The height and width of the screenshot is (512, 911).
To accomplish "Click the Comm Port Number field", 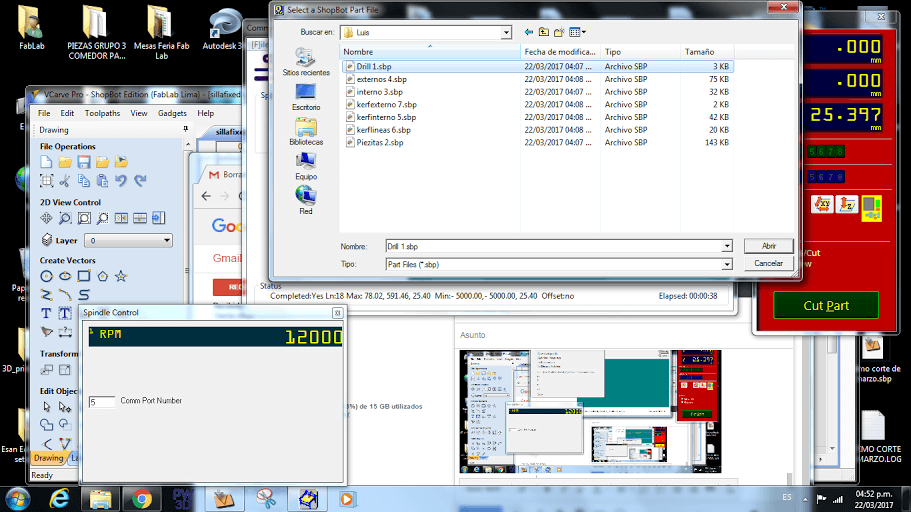I will 102,402.
